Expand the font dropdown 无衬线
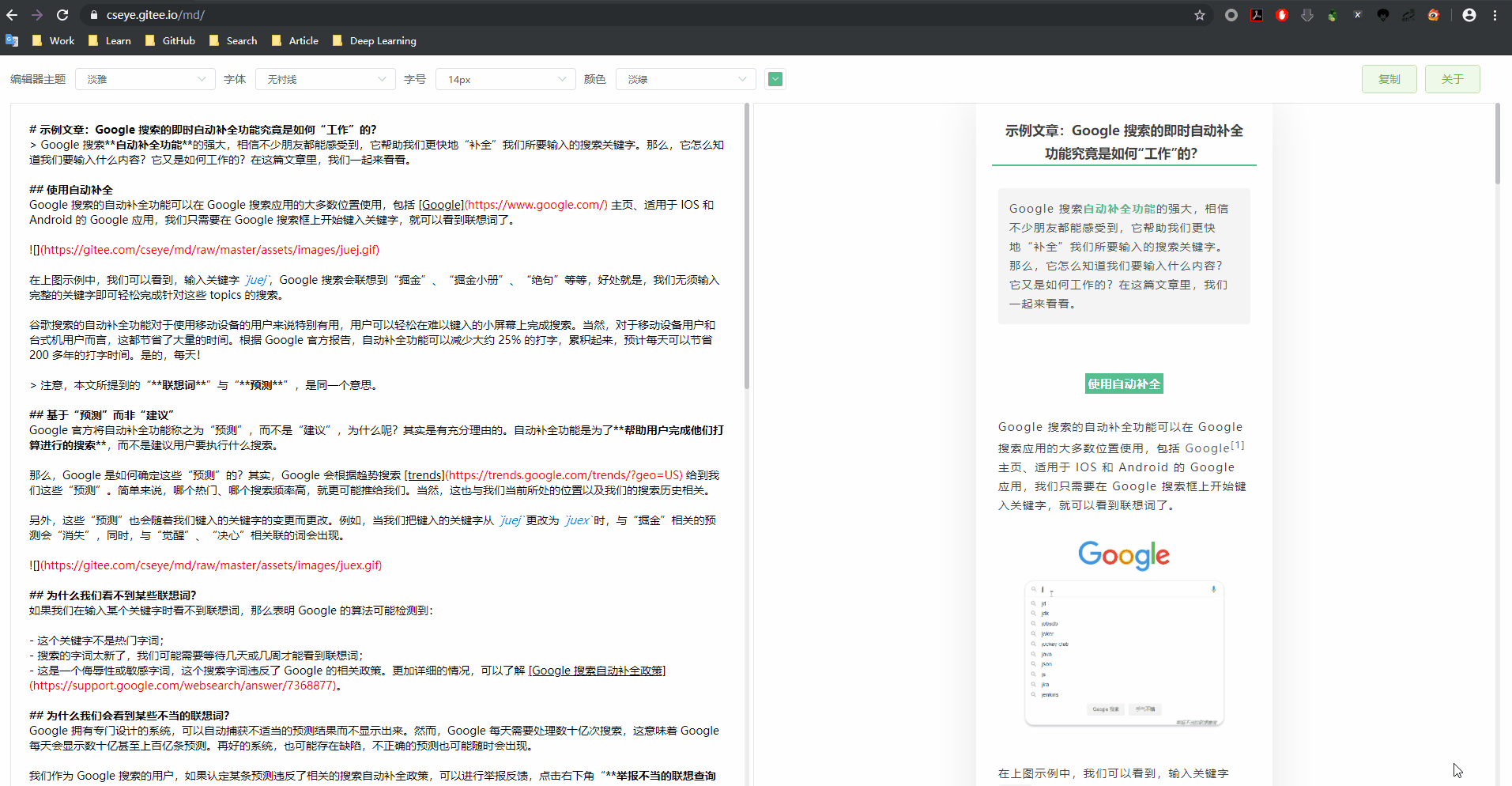1512x786 pixels. [326, 79]
